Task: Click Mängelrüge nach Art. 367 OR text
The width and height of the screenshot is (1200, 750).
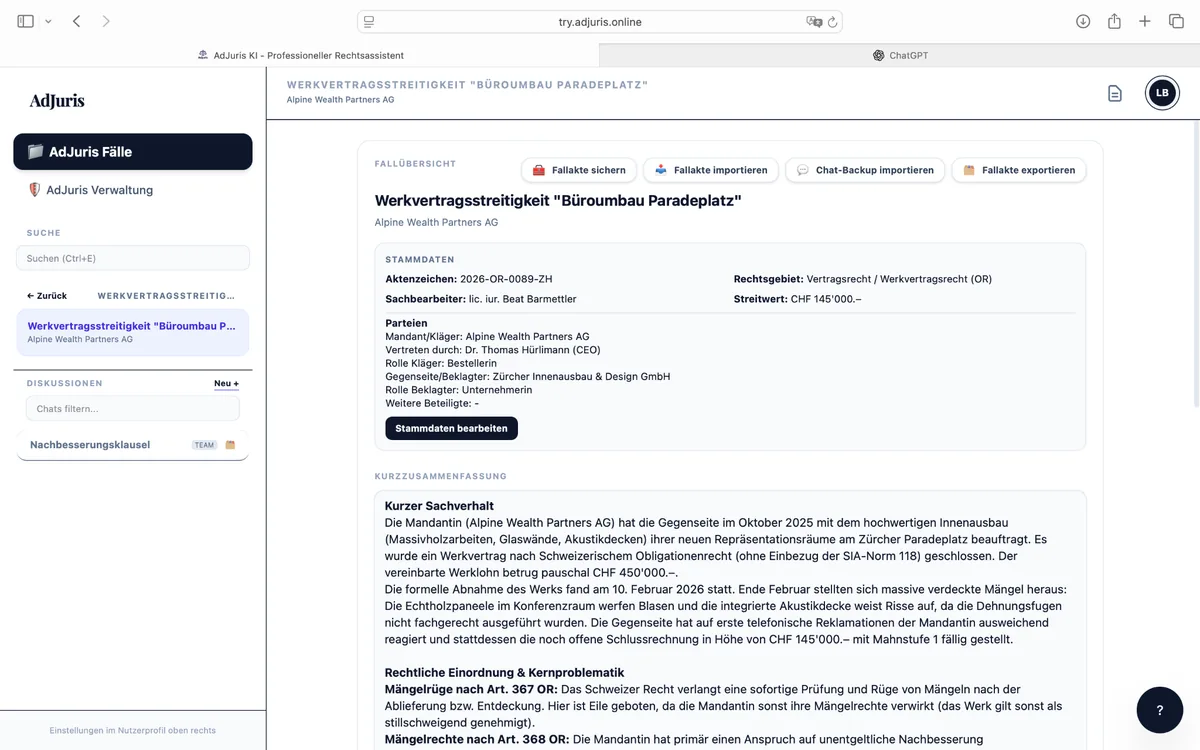Action: pyautogui.click(x=471, y=689)
